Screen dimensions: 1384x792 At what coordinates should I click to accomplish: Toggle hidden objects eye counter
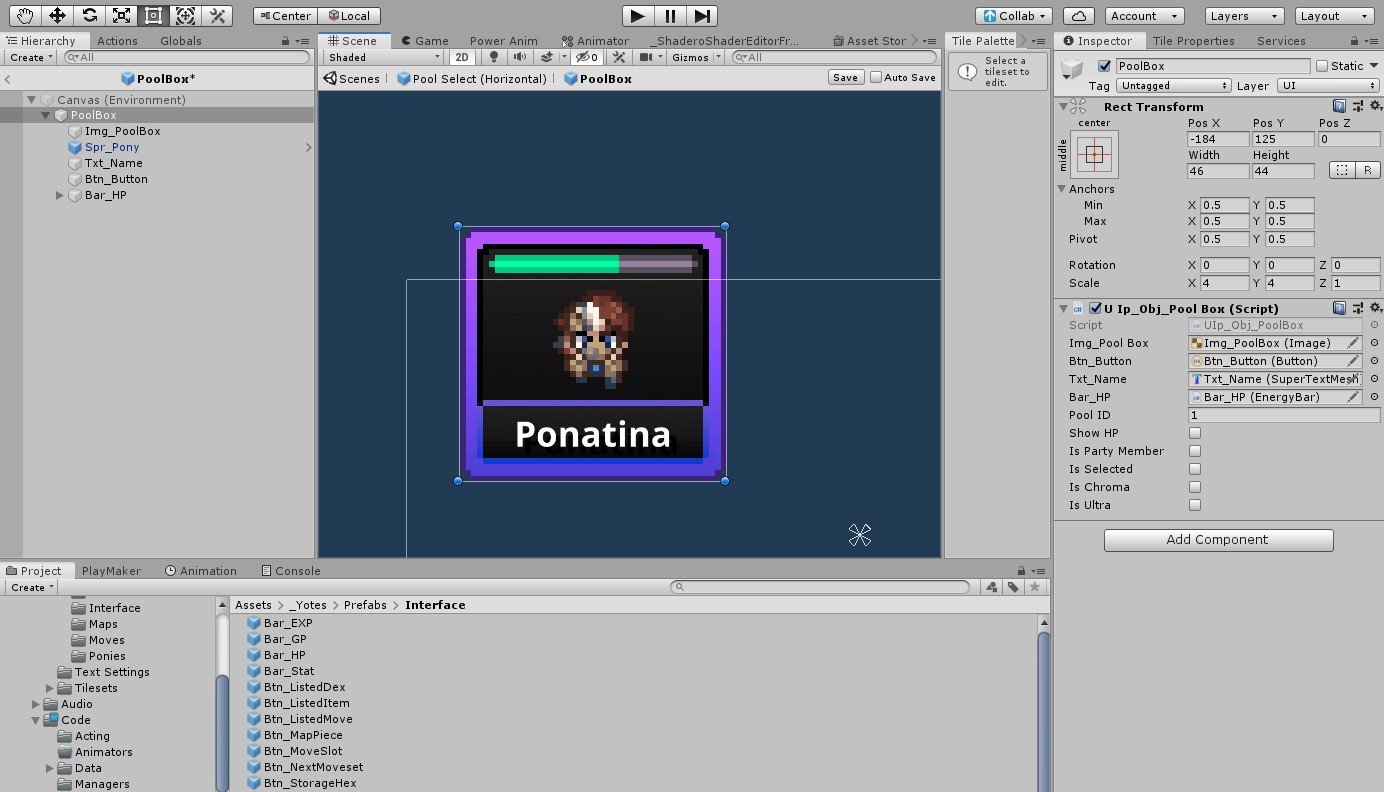(x=587, y=58)
